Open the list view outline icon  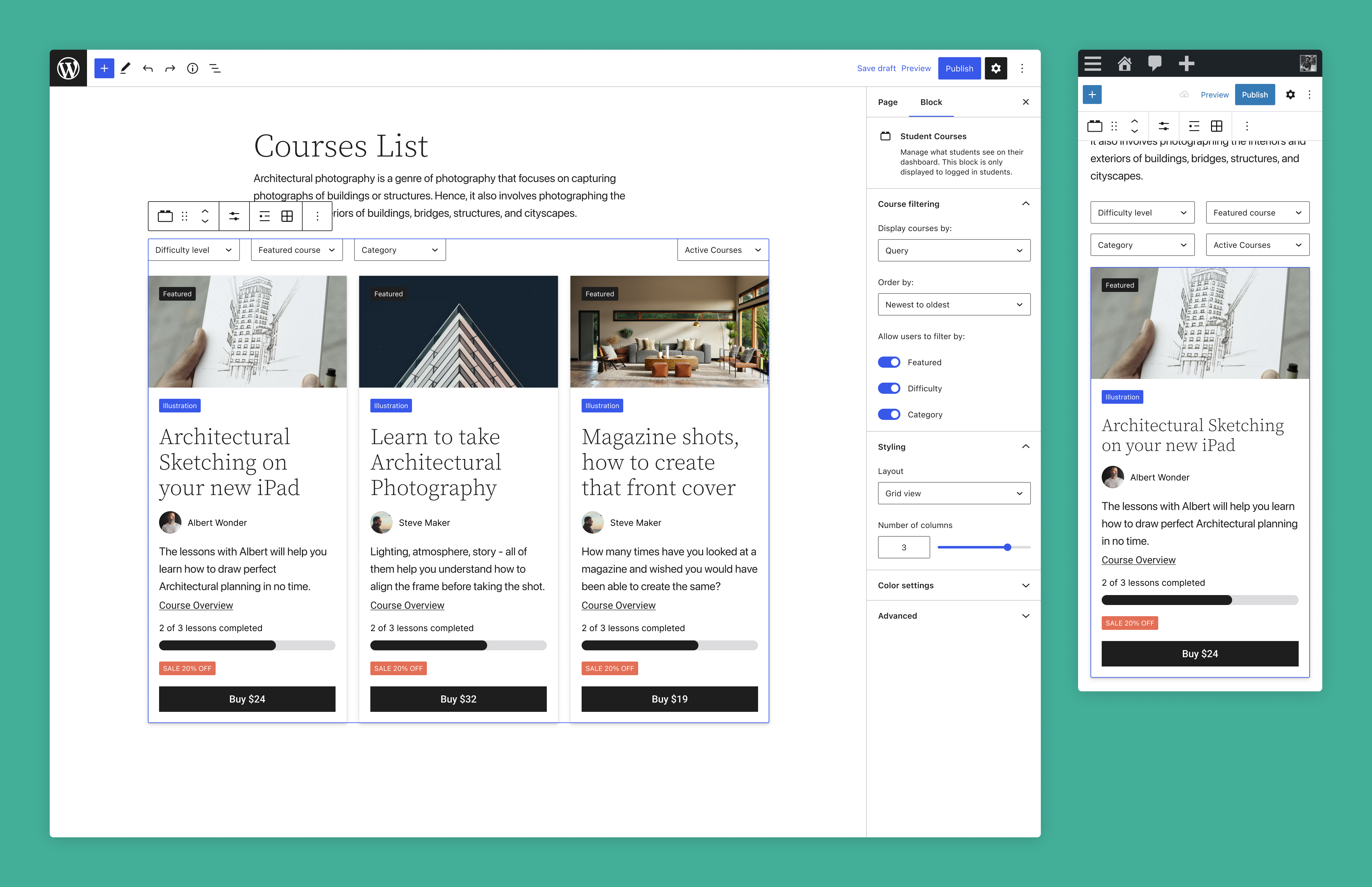click(215, 69)
